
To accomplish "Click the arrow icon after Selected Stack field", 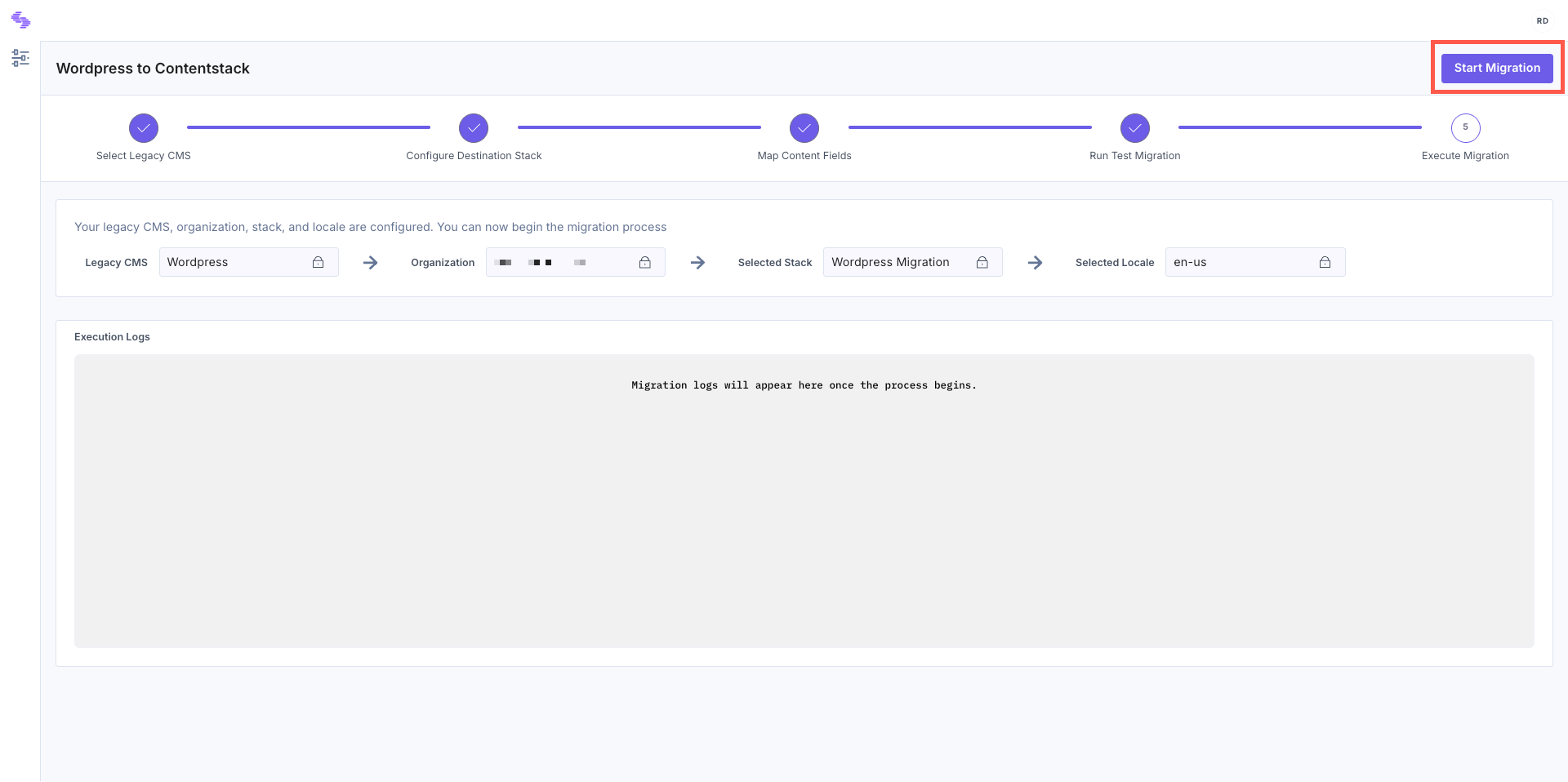I will click(x=1036, y=263).
